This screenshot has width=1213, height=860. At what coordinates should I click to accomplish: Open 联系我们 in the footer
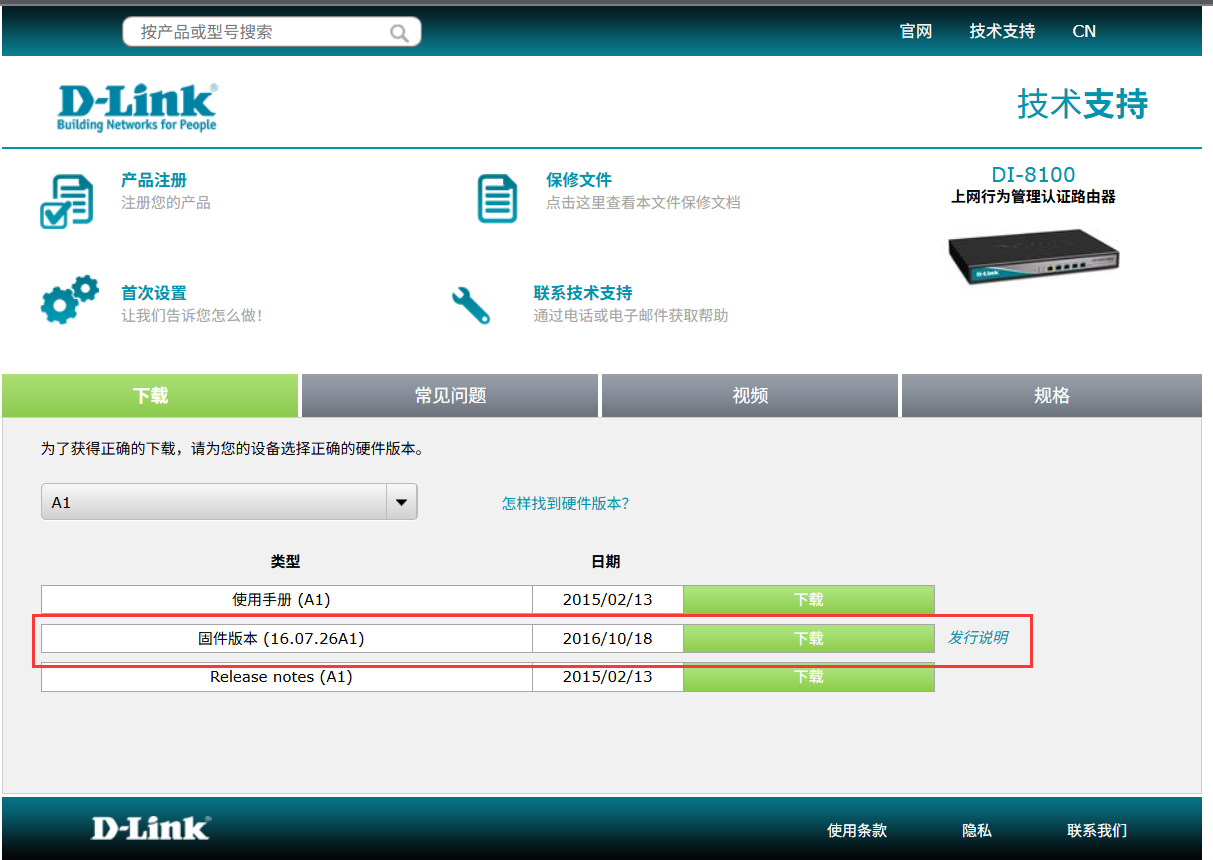(1097, 830)
